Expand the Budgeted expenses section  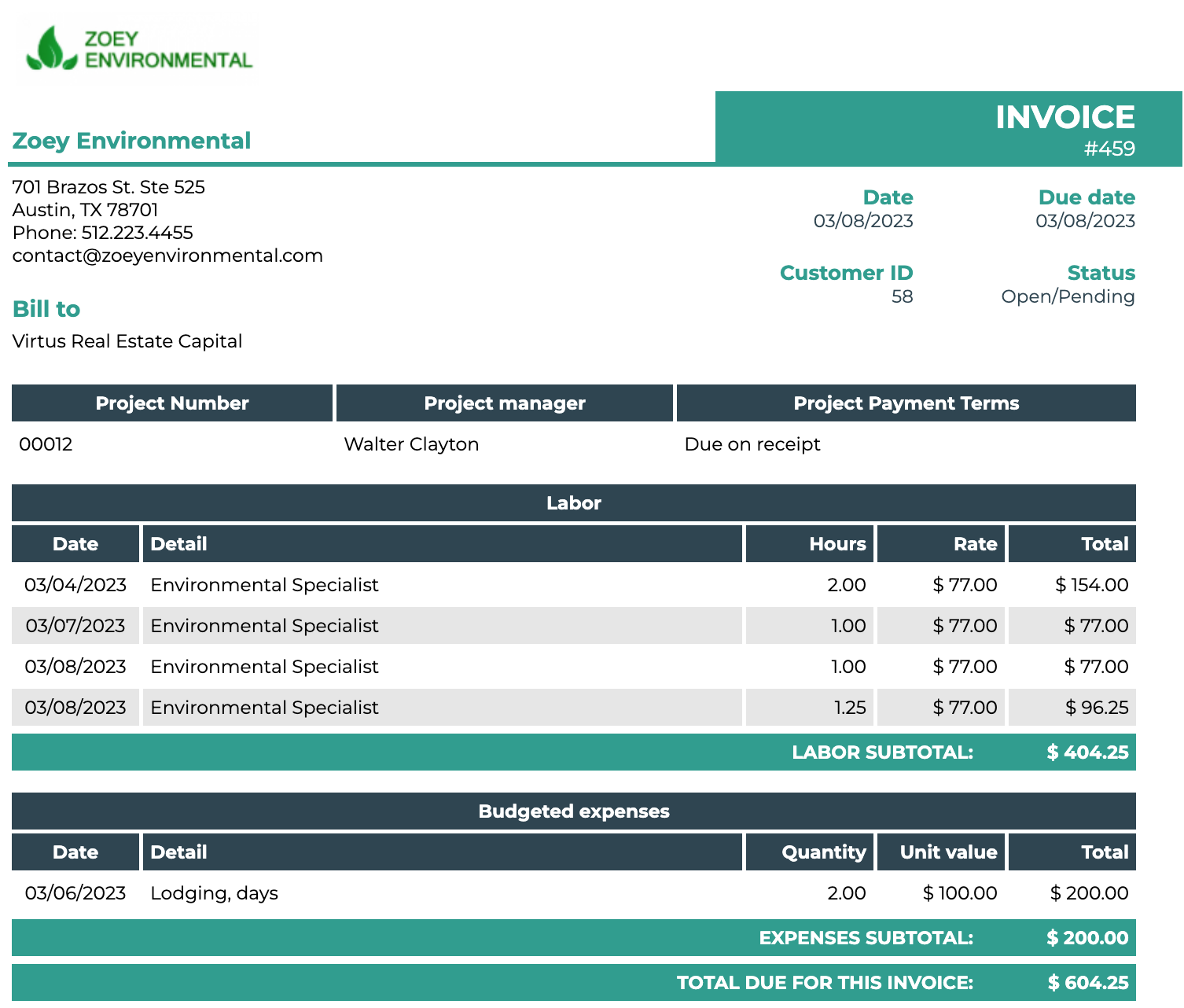[x=574, y=811]
